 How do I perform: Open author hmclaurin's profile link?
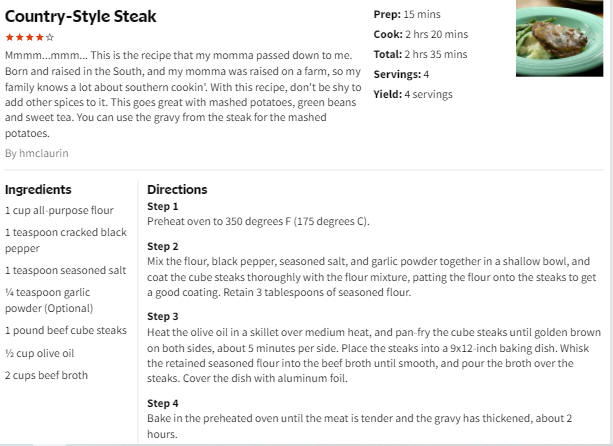(44, 153)
